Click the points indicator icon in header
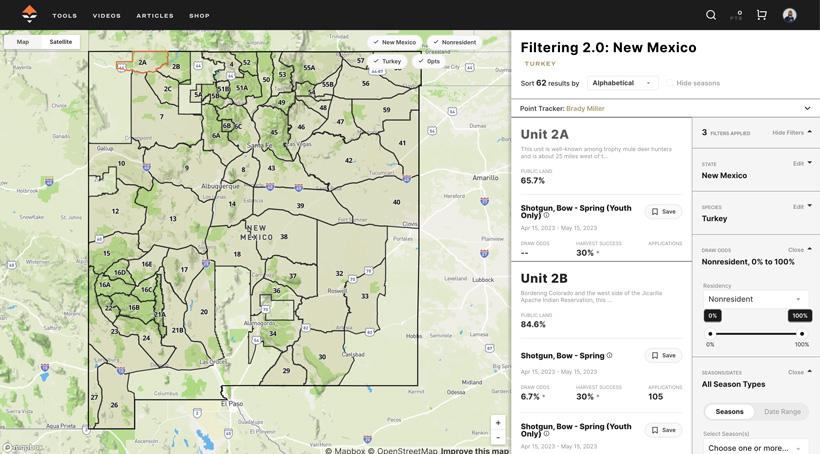The image size is (820, 454). point(736,15)
